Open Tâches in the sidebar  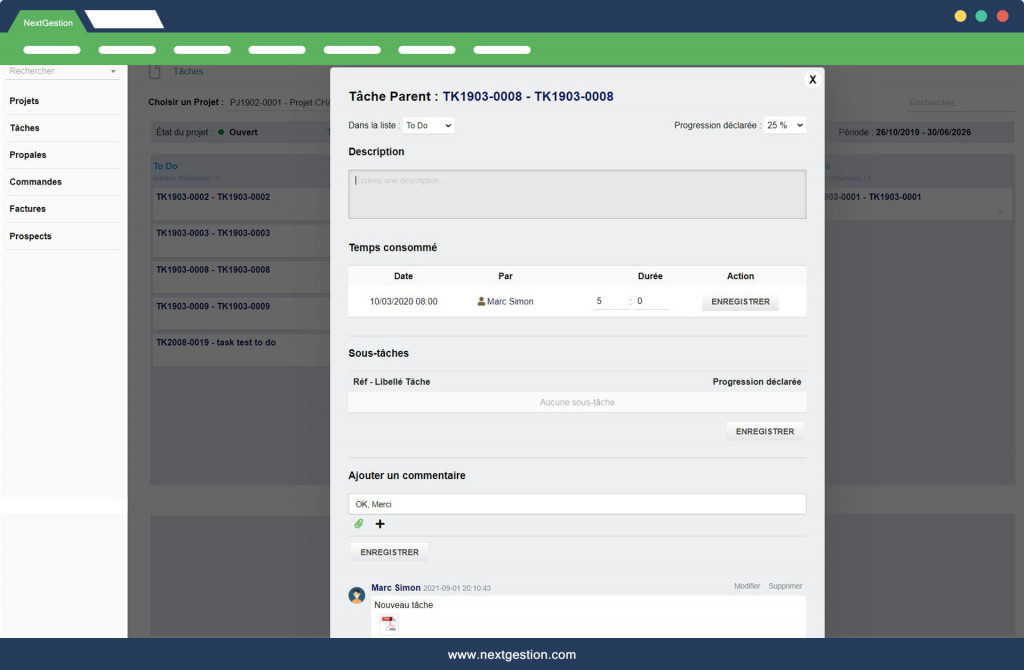[x=25, y=128]
